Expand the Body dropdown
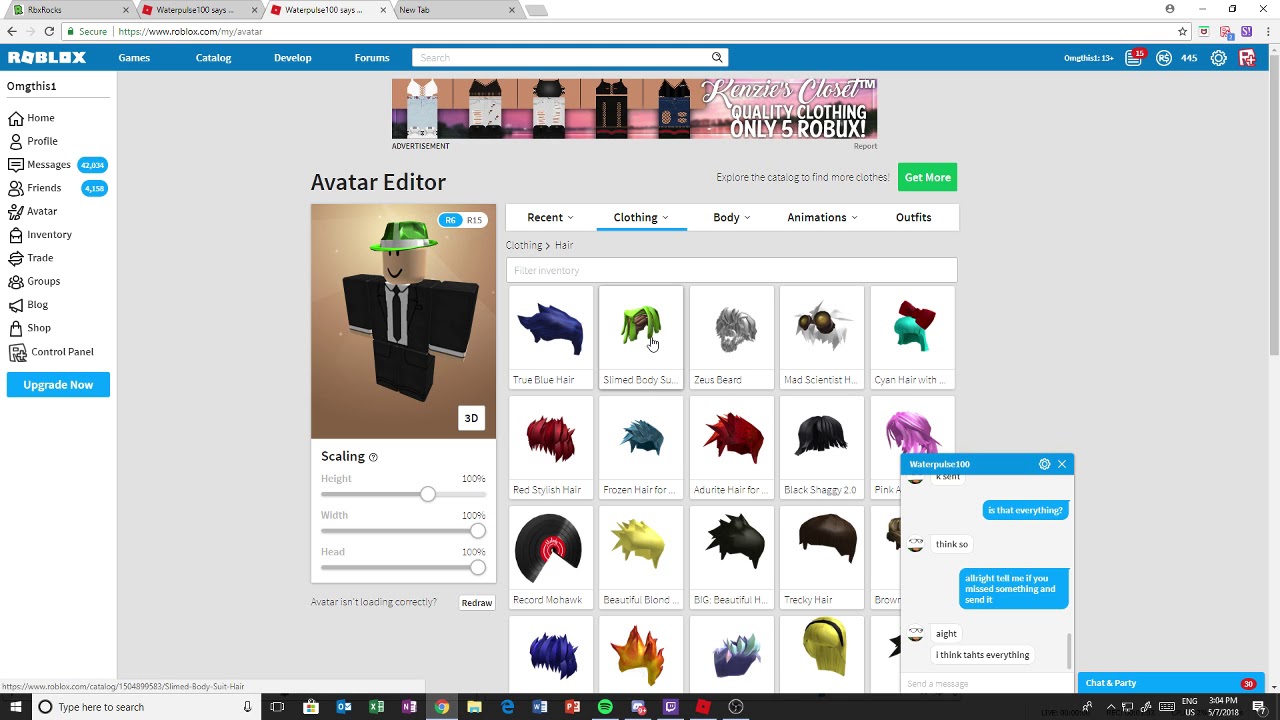This screenshot has height=720, width=1280. pyautogui.click(x=731, y=217)
